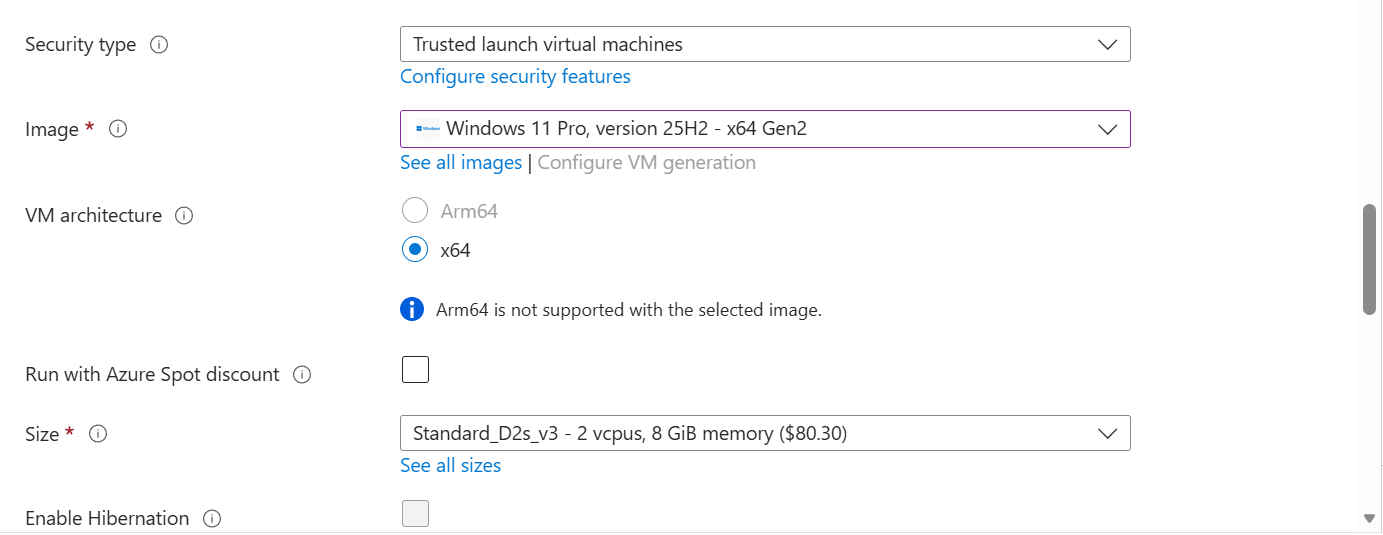Click info icon next to Security type
This screenshot has height=535, width=1383.
point(158,45)
